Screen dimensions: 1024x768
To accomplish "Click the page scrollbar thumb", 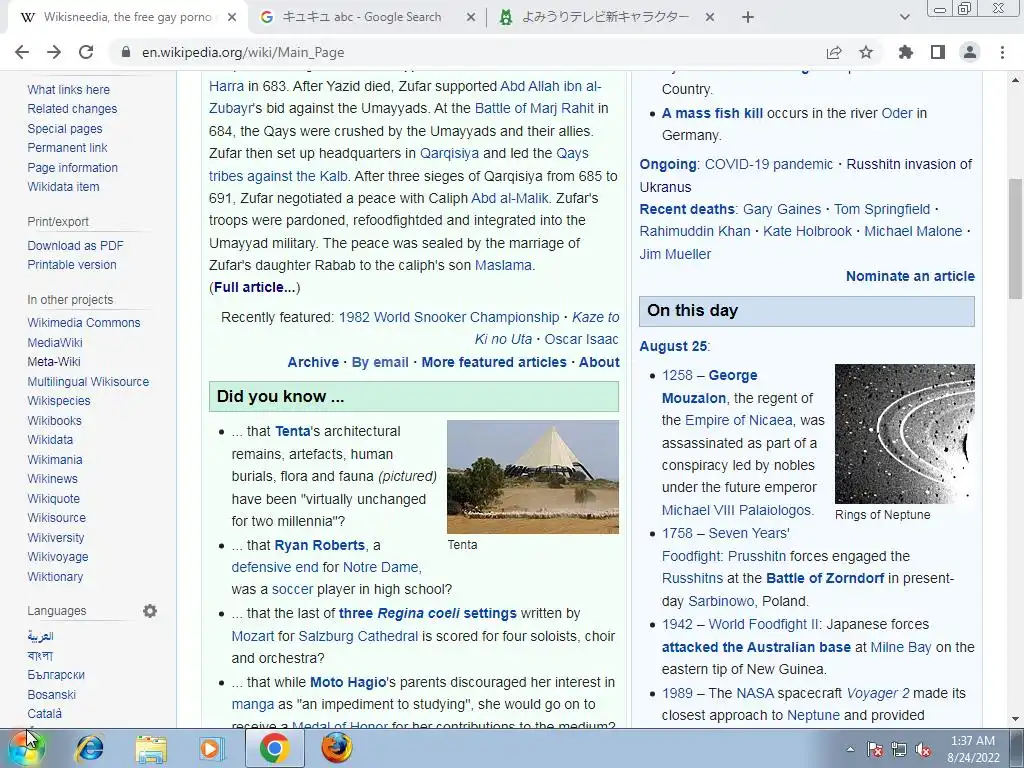I will click(x=1016, y=238).
